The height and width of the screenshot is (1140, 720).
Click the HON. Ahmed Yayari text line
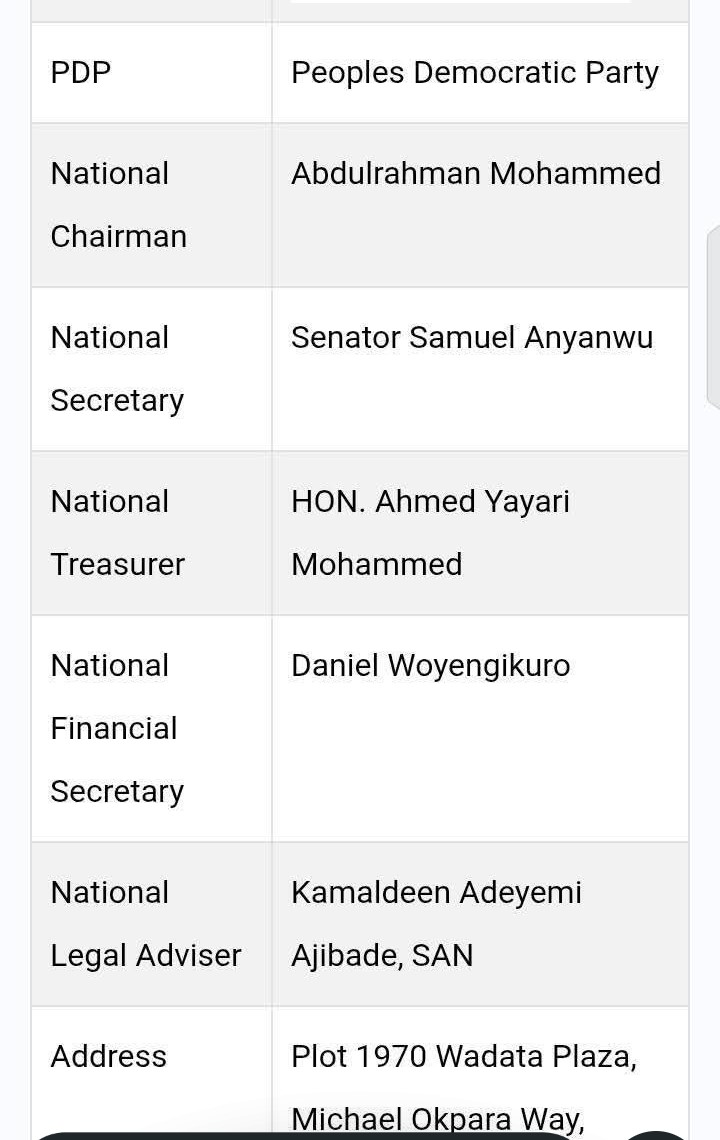tap(430, 502)
